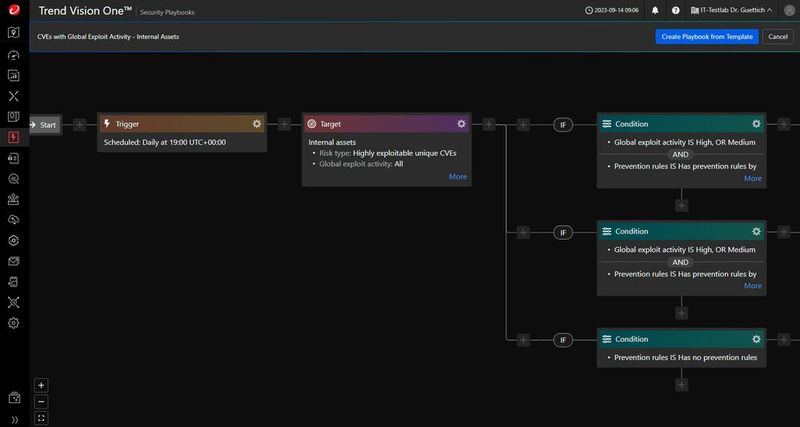Zoom out on the playbook canvas
The height and width of the screenshot is (427, 800).
(x=41, y=401)
